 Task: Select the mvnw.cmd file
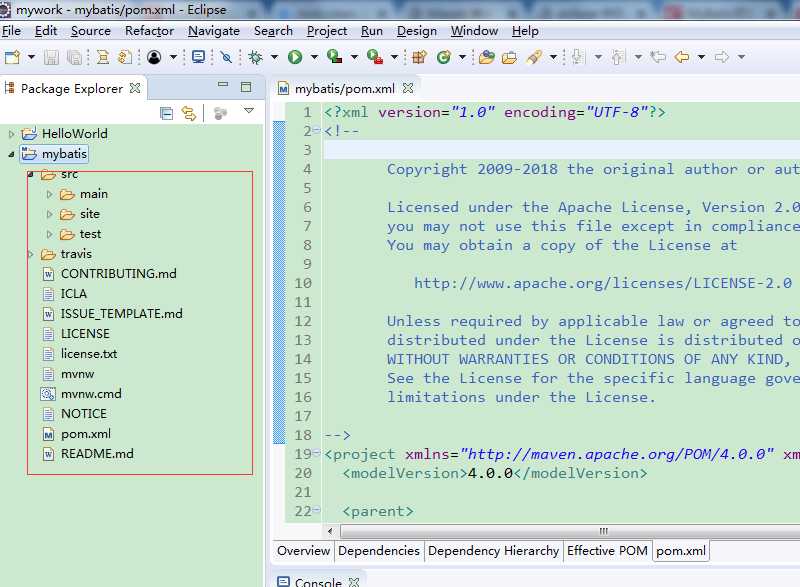tap(91, 394)
